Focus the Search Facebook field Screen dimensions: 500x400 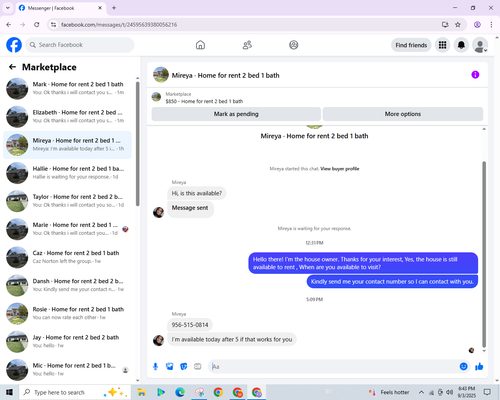coord(80,45)
